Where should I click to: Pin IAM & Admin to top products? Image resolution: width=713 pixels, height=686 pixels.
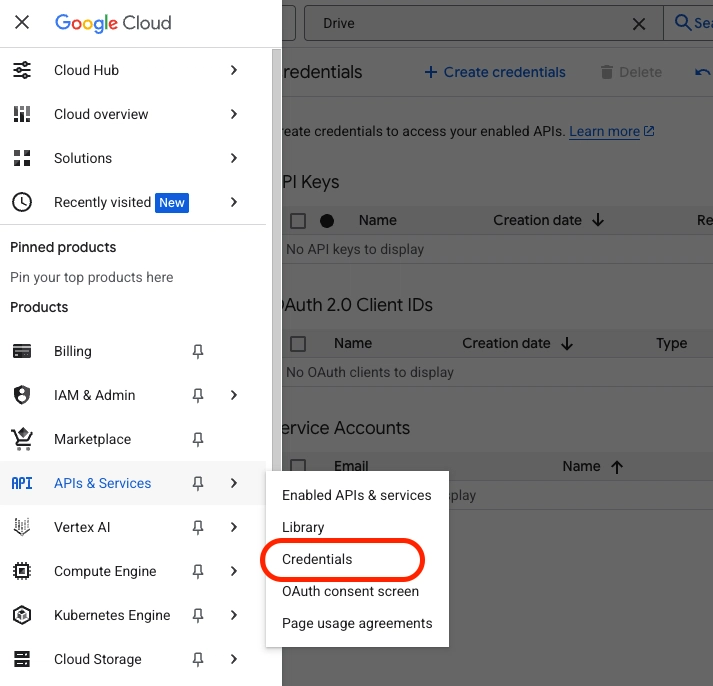click(x=198, y=395)
